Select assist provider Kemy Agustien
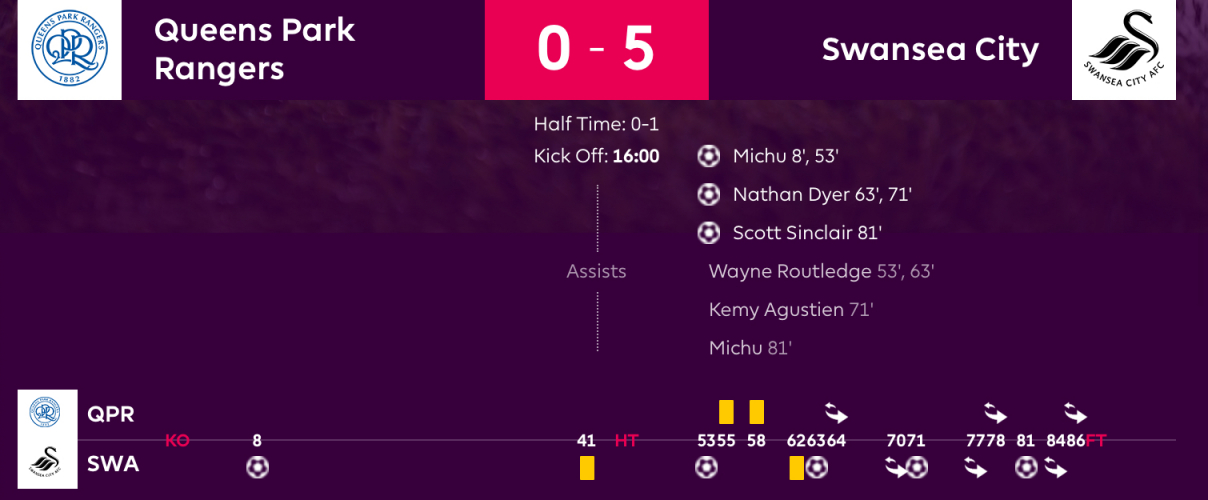This screenshot has height=500, width=1208. point(776,310)
